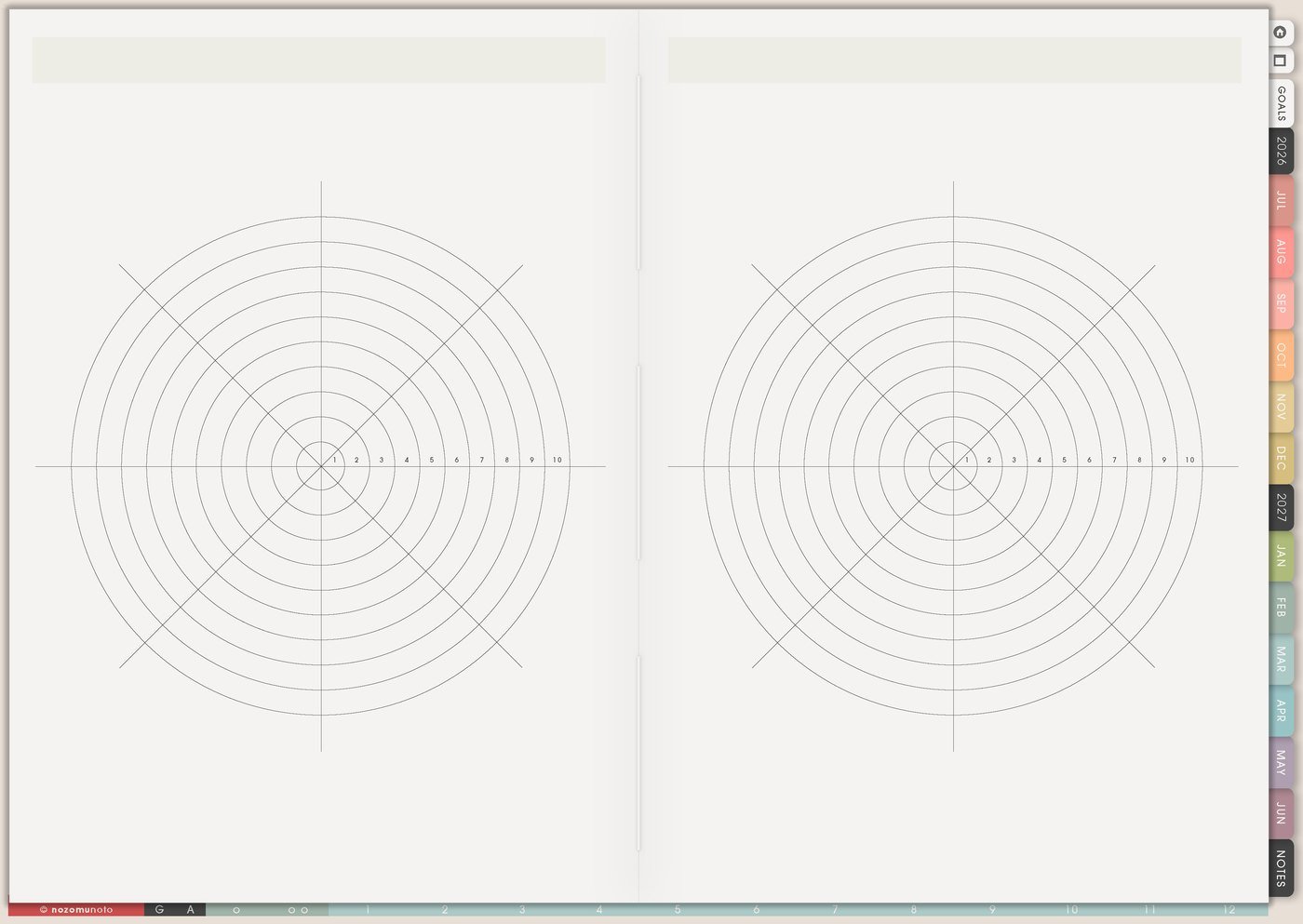Click scale label 8 on right wheel
1303x924 pixels.
point(1139,460)
